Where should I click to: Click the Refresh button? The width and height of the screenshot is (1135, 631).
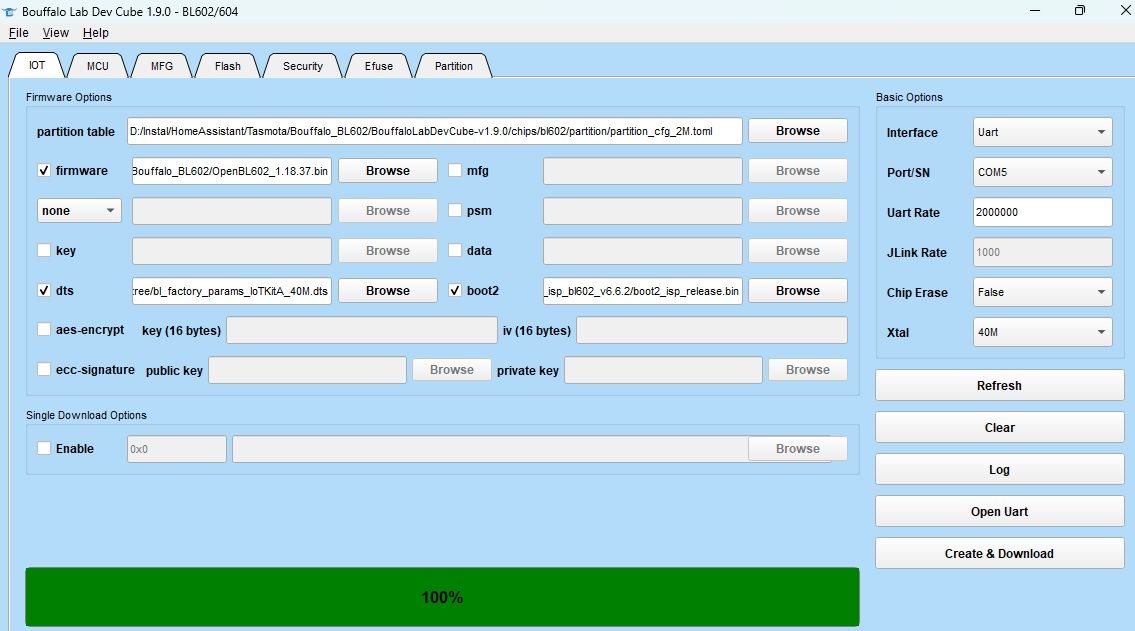[1000, 386]
